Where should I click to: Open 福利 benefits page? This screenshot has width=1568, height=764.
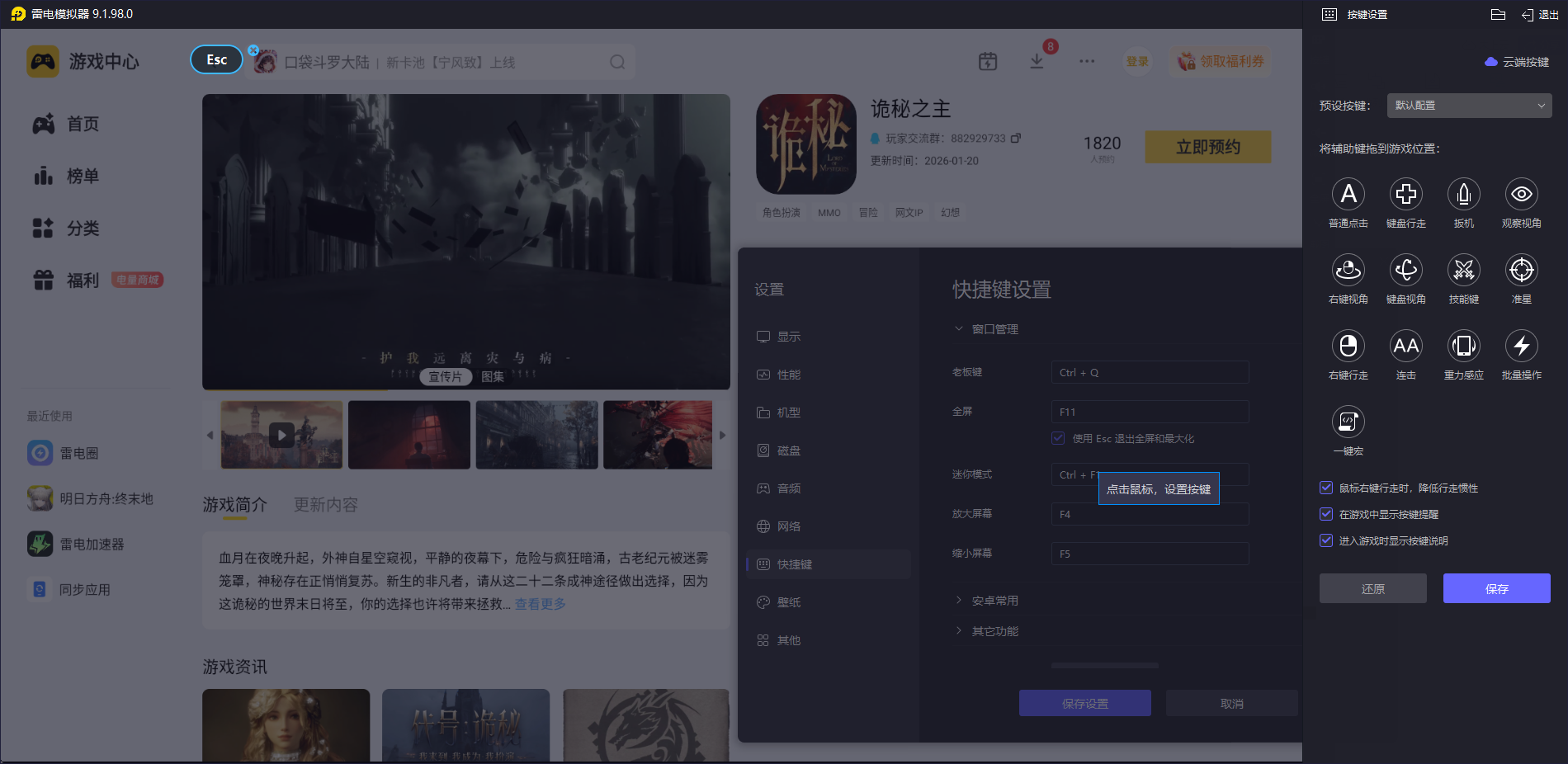[66, 281]
